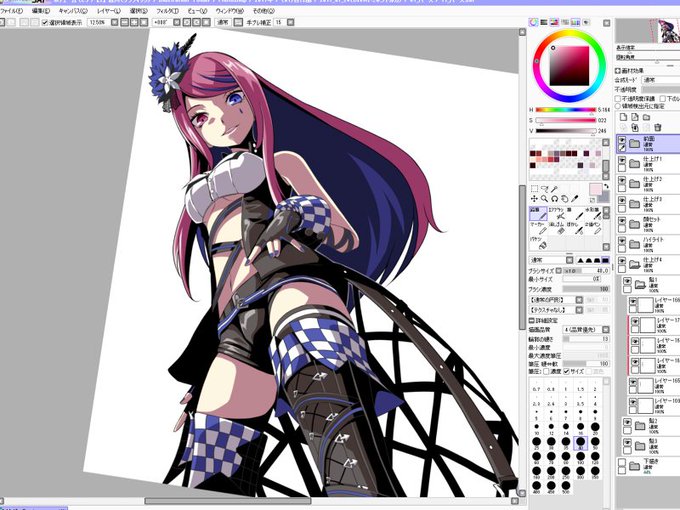Select the Pencil (鉛筆) brush
Viewport: 680px width, 510px height.
(x=538, y=213)
